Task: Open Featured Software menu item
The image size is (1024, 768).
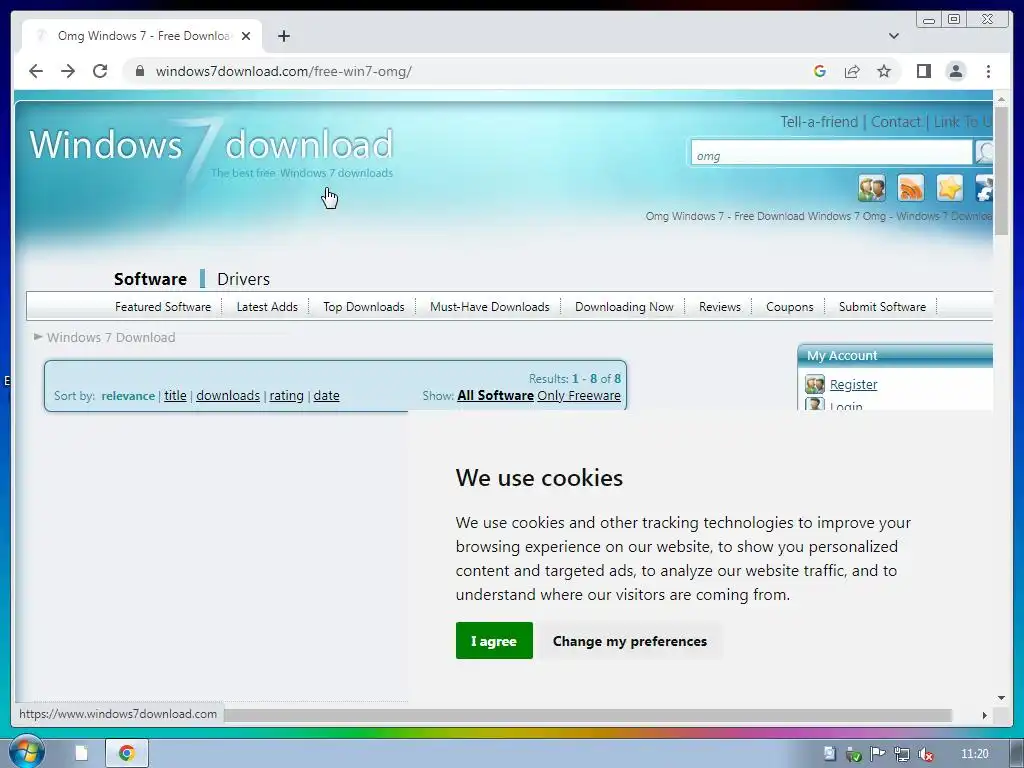Action: tap(163, 307)
